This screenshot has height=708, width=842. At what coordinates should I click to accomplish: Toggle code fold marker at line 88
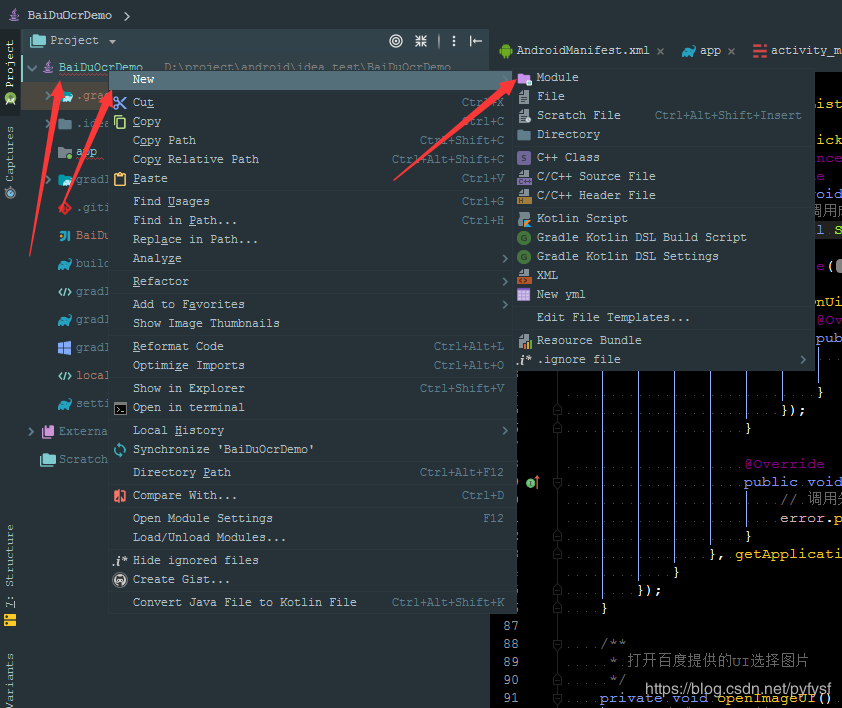pos(557,645)
